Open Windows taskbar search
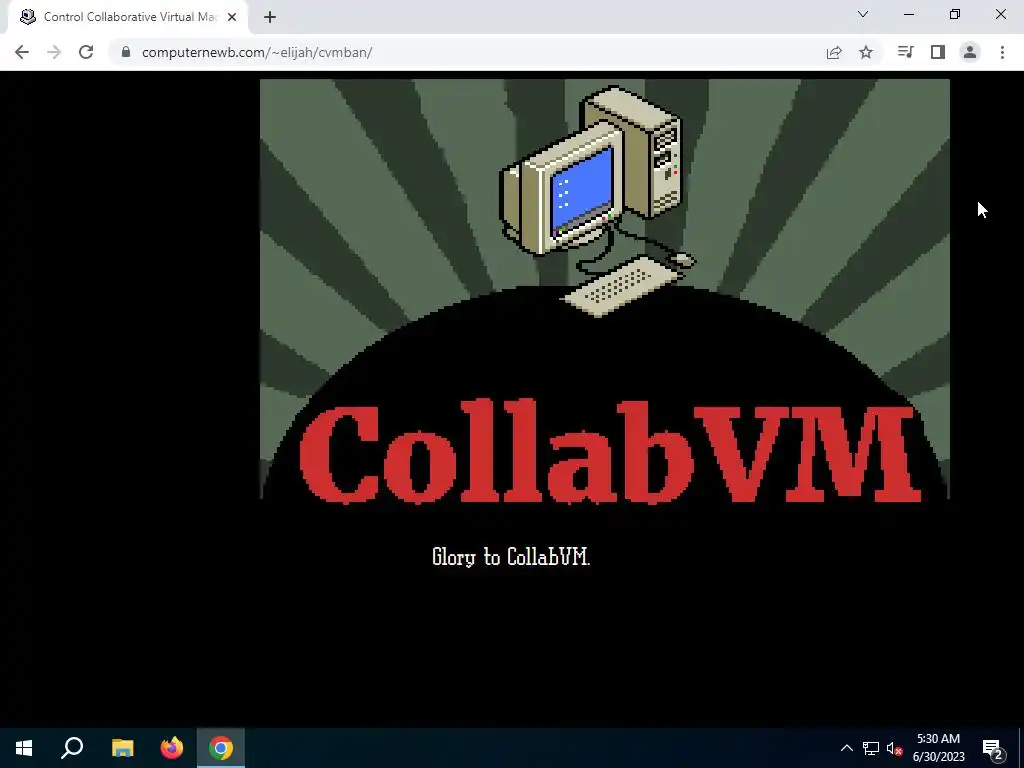Viewport: 1024px width, 768px height. click(72, 748)
